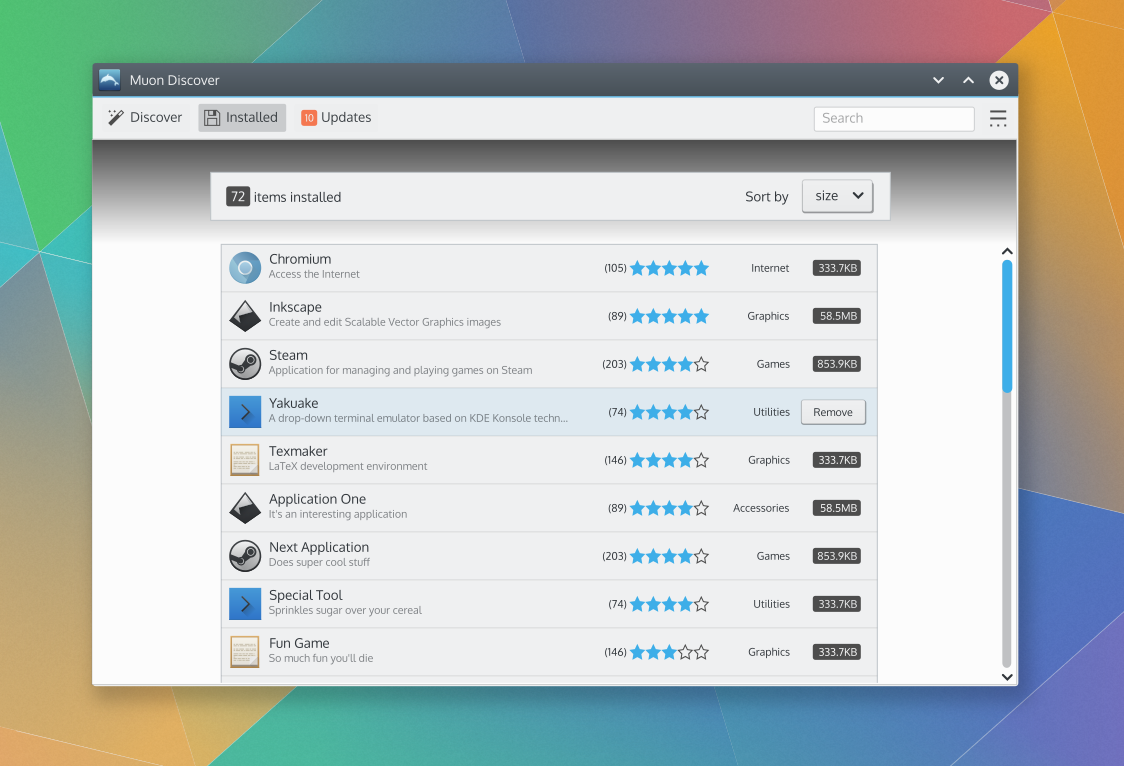
Task: Click the Inkscape app icon
Action: coord(245,316)
